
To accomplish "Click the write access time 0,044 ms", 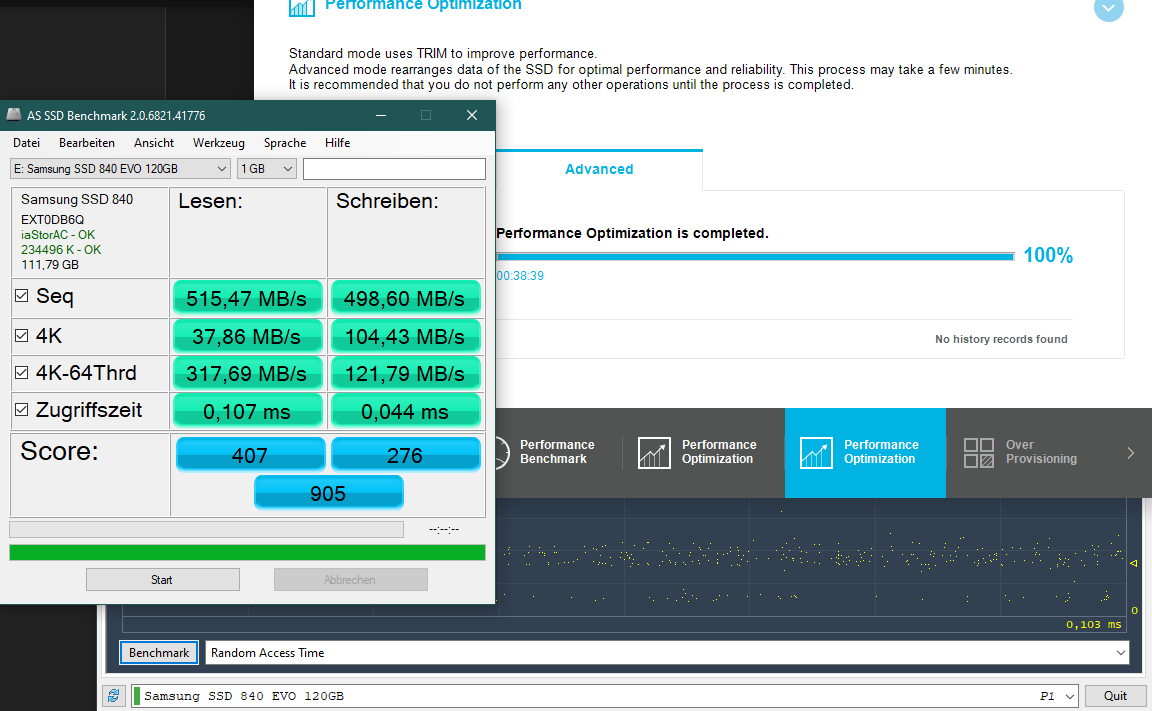I will [405, 411].
